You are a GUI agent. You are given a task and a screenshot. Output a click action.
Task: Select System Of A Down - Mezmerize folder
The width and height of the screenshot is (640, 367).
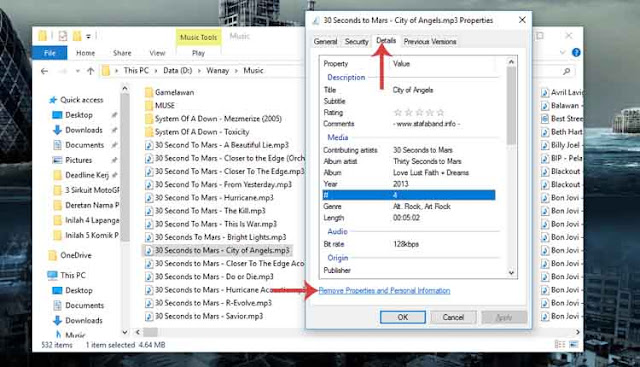tap(218, 119)
